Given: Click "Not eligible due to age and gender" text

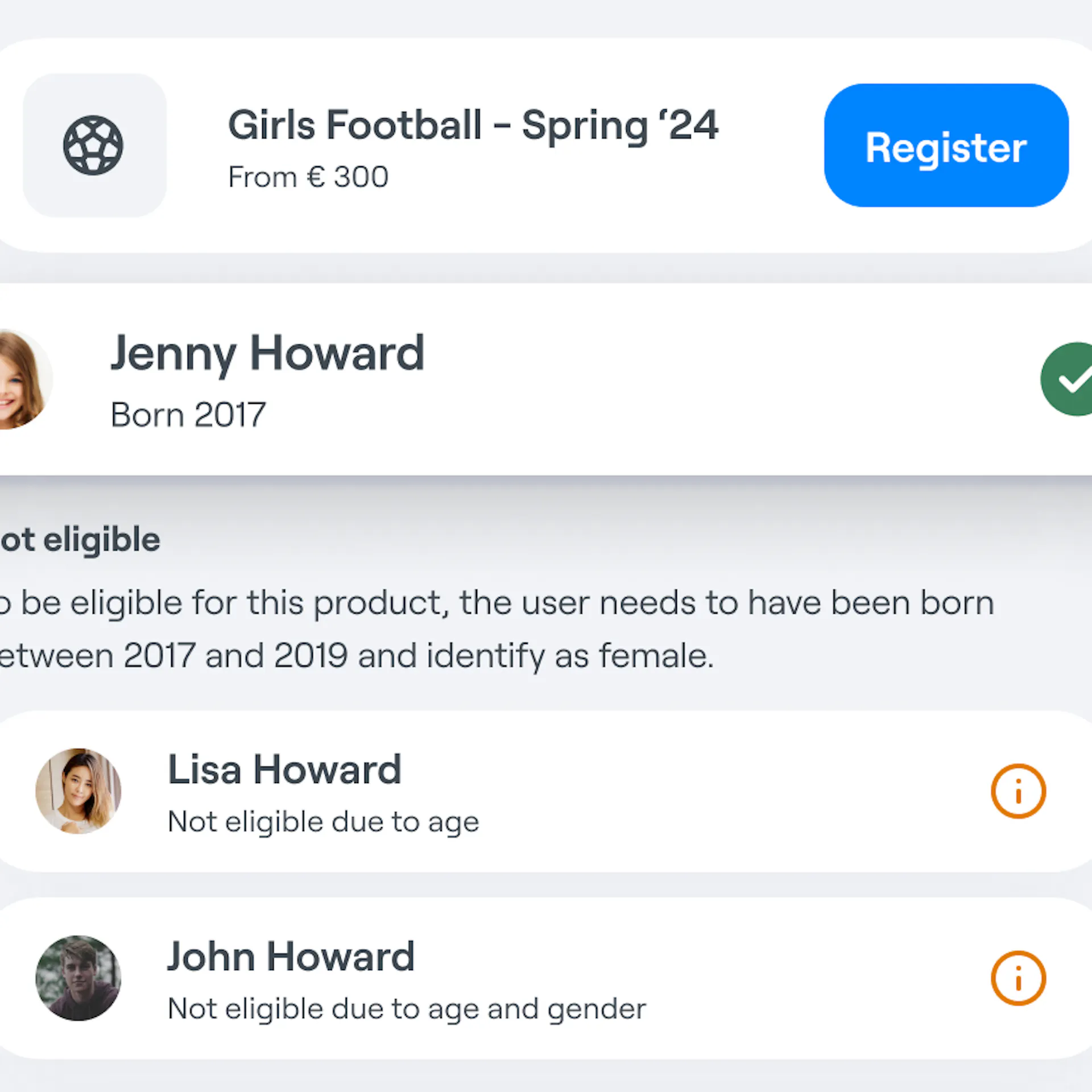Looking at the screenshot, I should point(407,1009).
